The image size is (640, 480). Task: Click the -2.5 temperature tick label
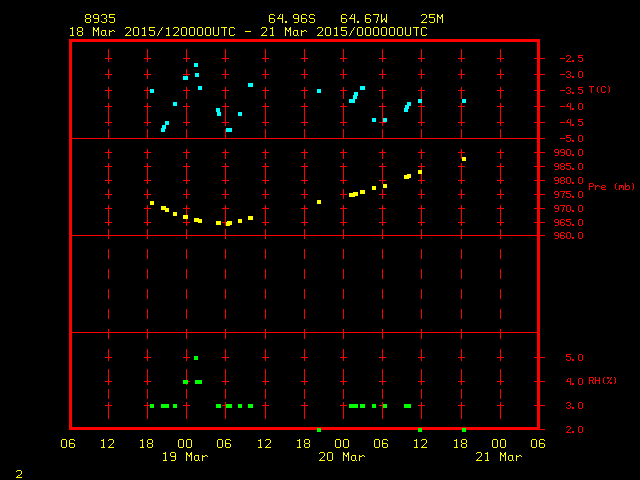click(571, 58)
